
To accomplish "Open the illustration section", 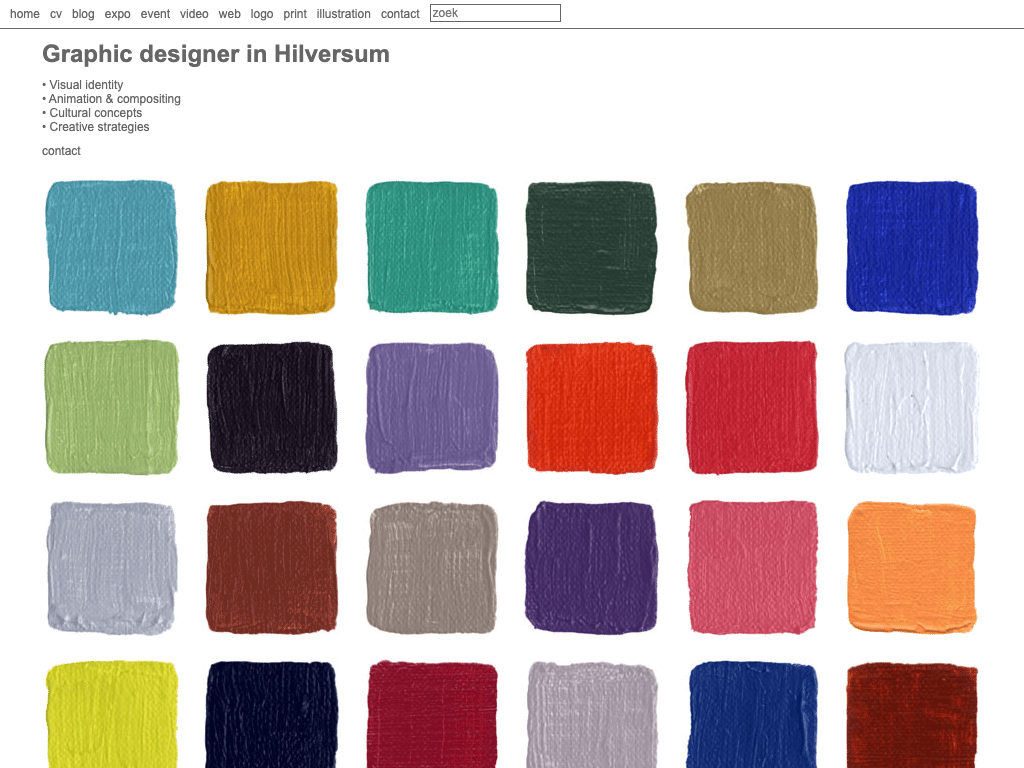I will [x=343, y=14].
